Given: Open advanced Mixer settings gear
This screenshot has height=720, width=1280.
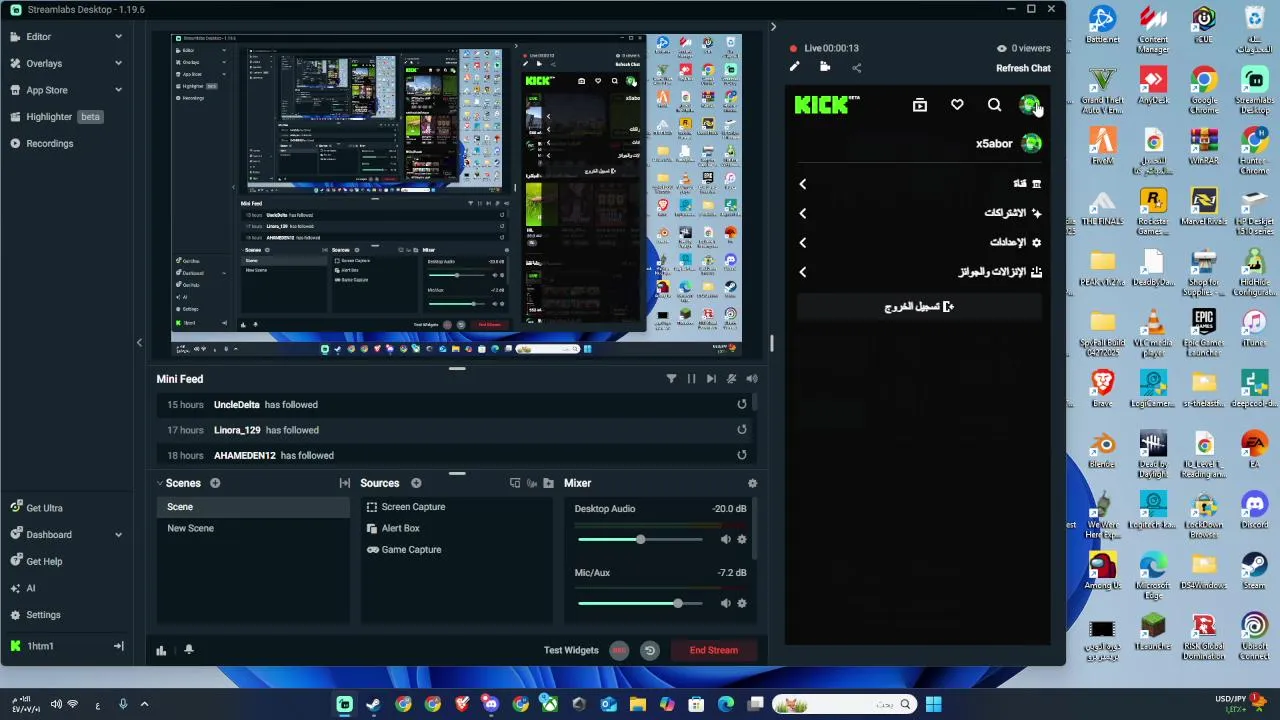Looking at the screenshot, I should tap(752, 483).
